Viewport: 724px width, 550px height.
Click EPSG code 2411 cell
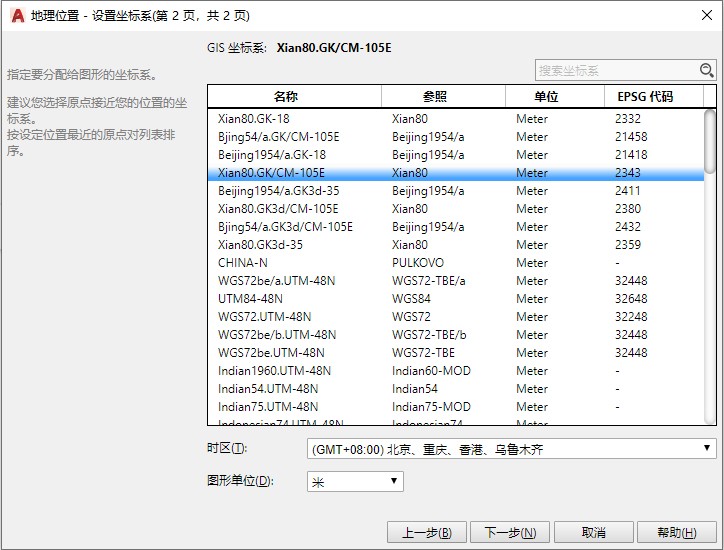tap(627, 191)
